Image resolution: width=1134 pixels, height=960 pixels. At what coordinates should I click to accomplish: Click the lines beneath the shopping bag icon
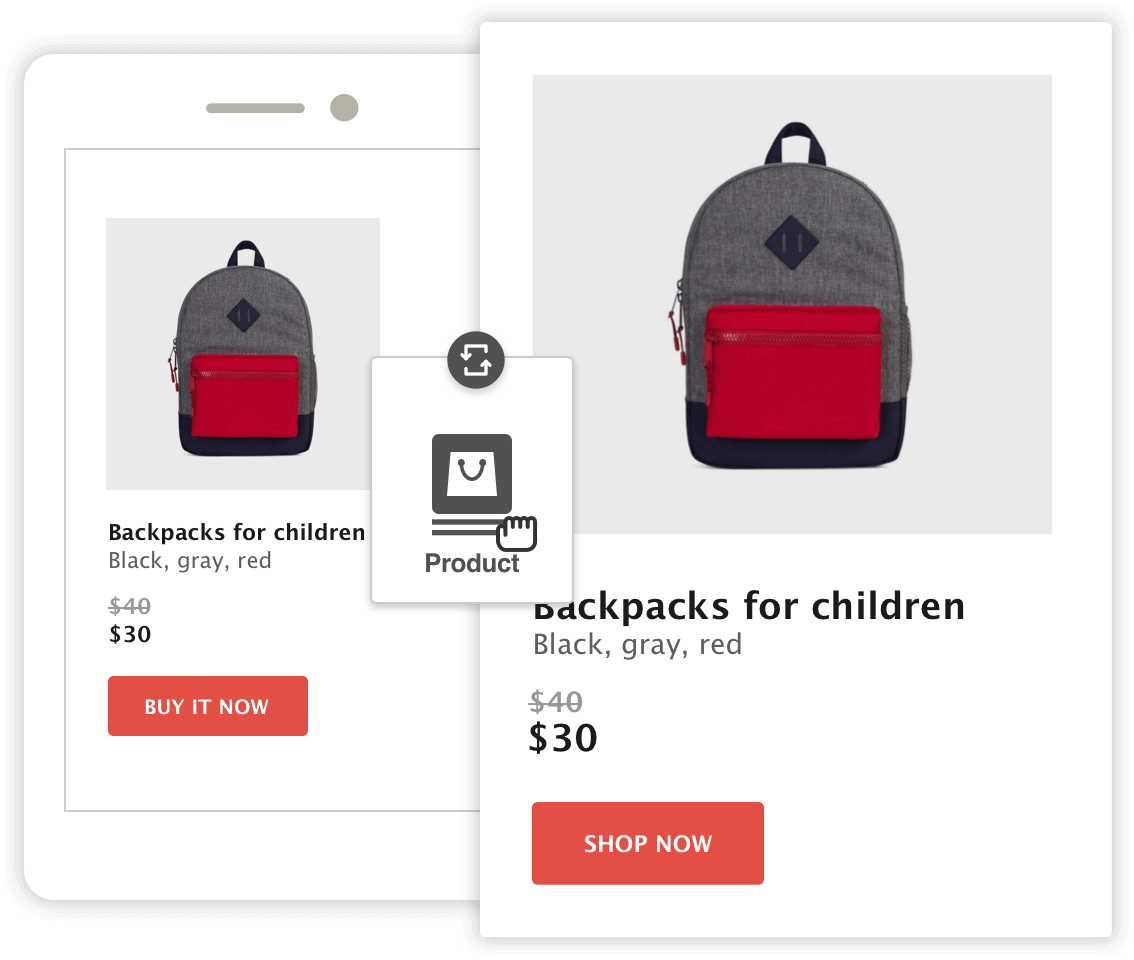coord(466,527)
